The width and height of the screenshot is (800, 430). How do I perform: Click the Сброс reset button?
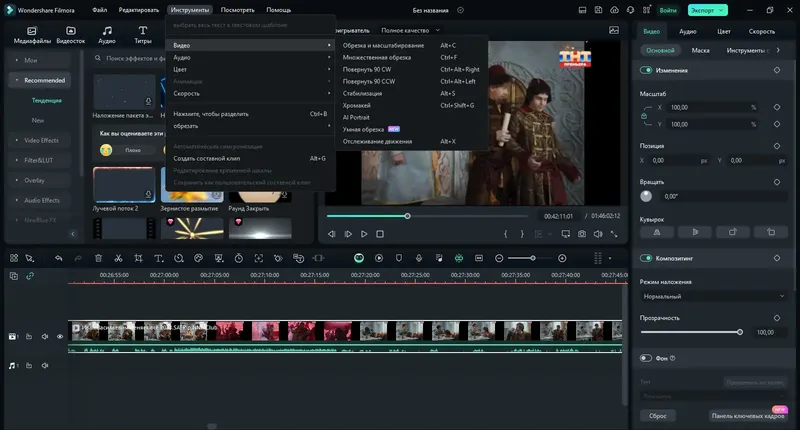click(658, 415)
